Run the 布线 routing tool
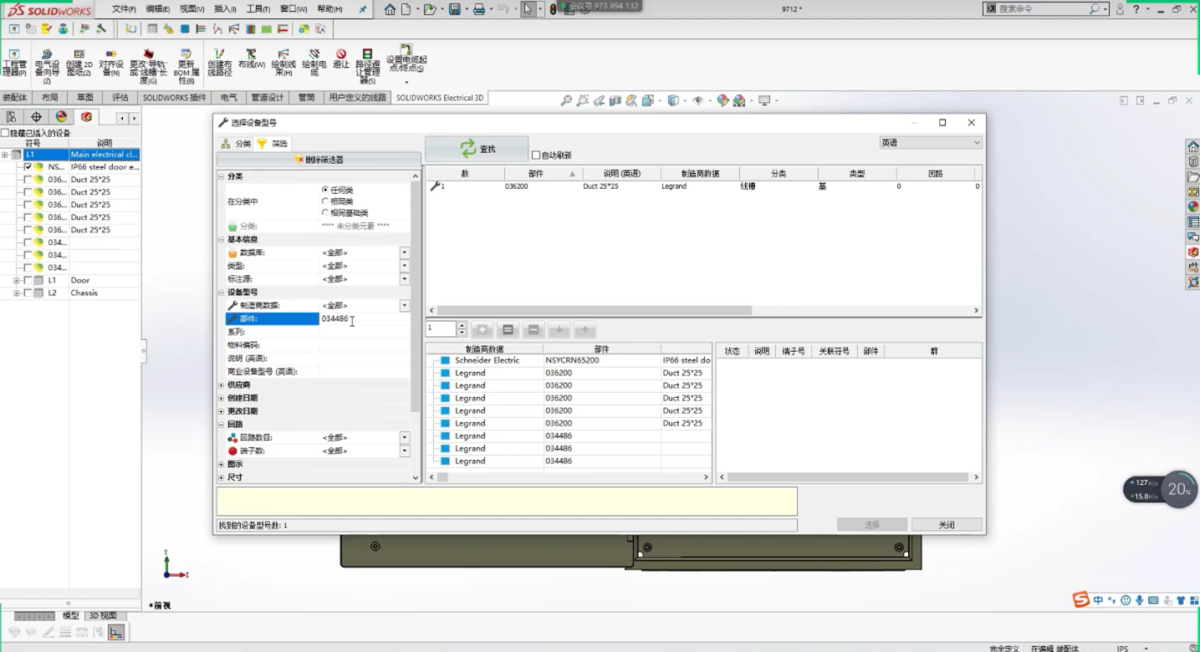This screenshot has height=652, width=1200. pos(251,59)
